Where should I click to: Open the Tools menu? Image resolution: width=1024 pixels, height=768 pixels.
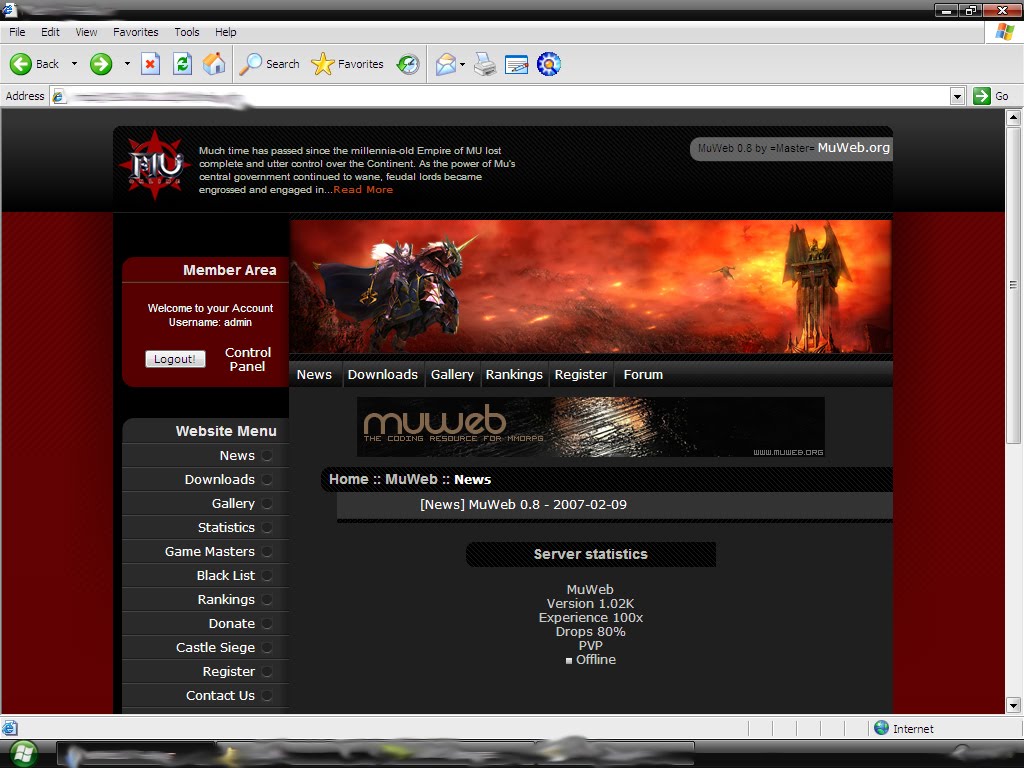(186, 31)
